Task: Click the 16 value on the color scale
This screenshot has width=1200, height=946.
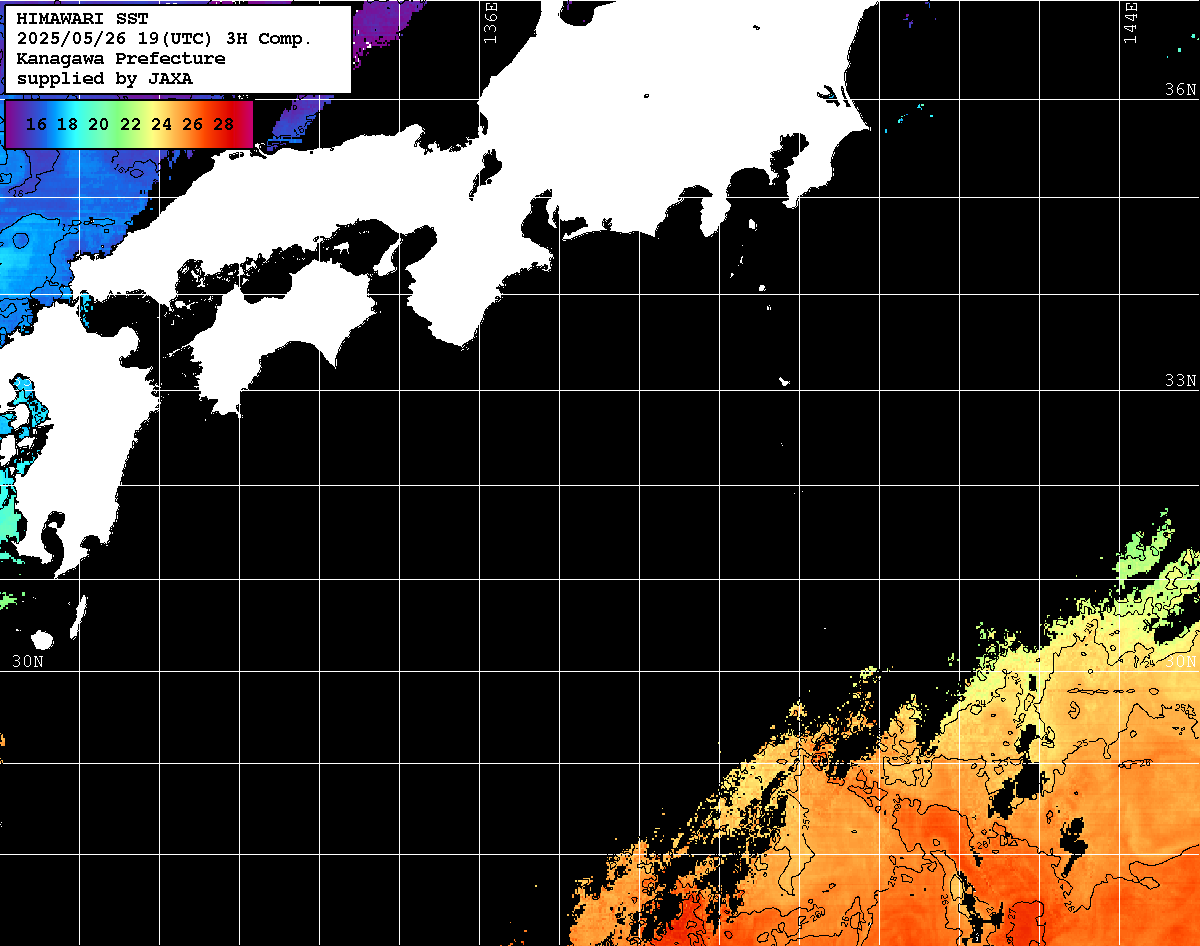Action: [x=37, y=124]
